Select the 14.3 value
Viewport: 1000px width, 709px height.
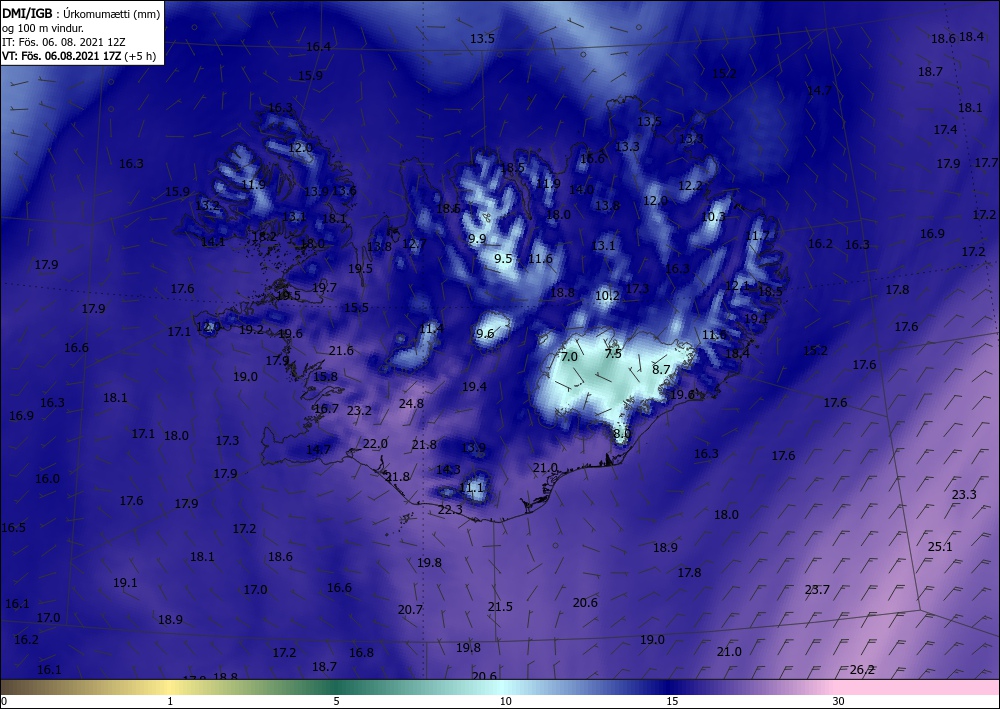click(x=448, y=471)
